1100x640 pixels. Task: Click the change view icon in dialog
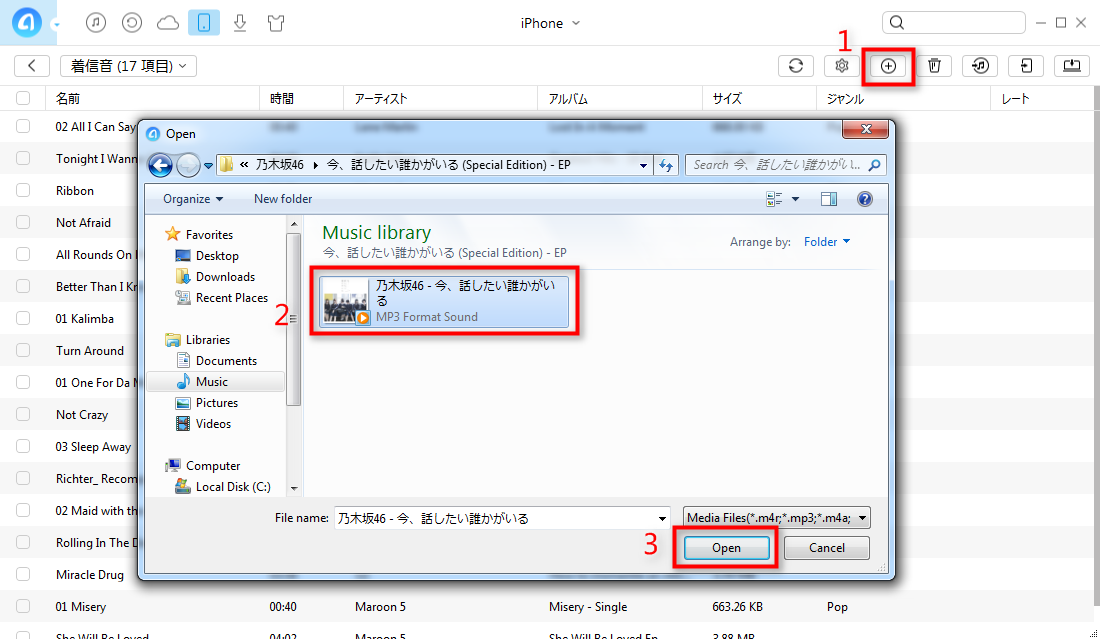pos(774,199)
